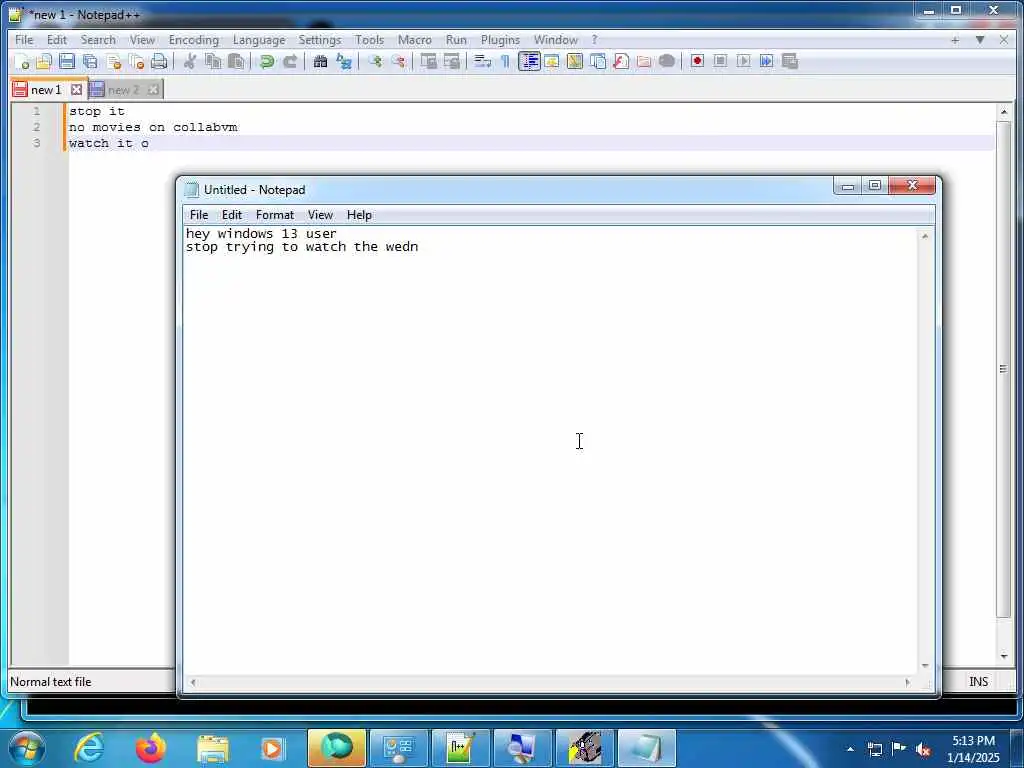The image size is (1024, 768).
Task: Open the Notepad++ File menu
Action: (x=24, y=40)
